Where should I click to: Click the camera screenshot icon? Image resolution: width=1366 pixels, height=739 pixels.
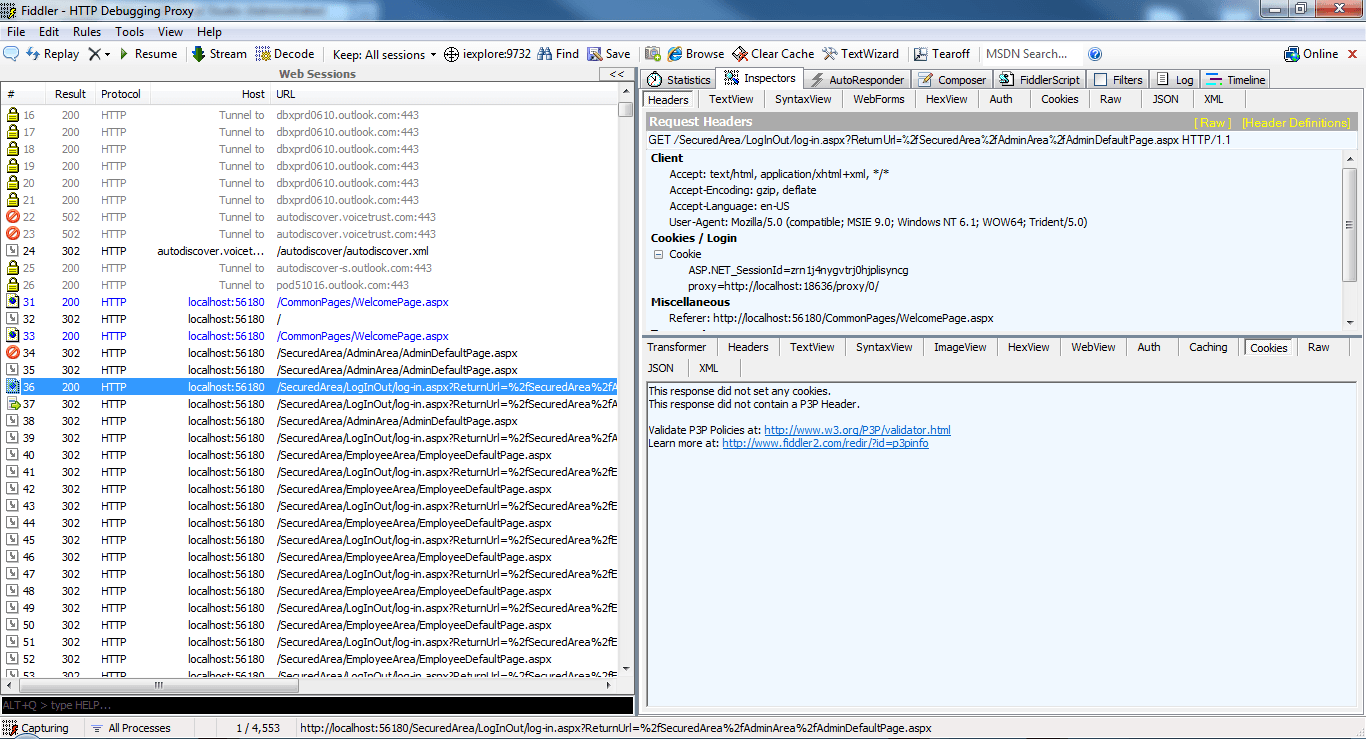click(653, 54)
